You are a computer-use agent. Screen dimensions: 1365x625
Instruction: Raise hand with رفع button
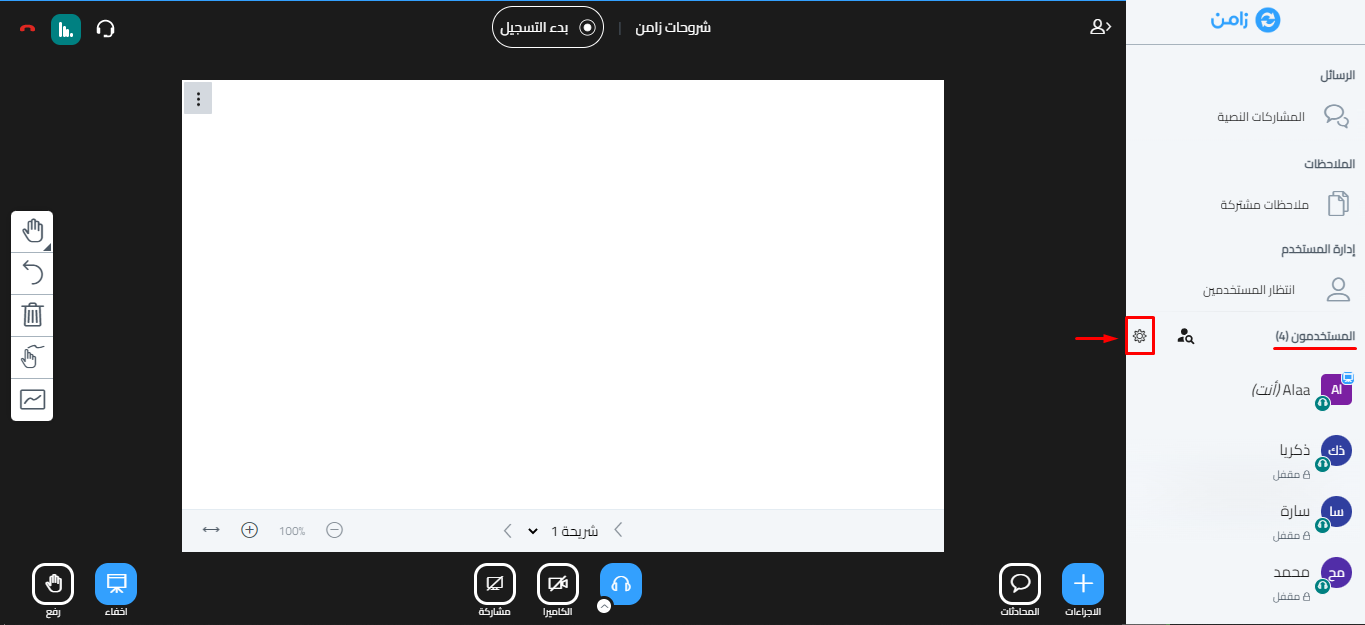53,584
